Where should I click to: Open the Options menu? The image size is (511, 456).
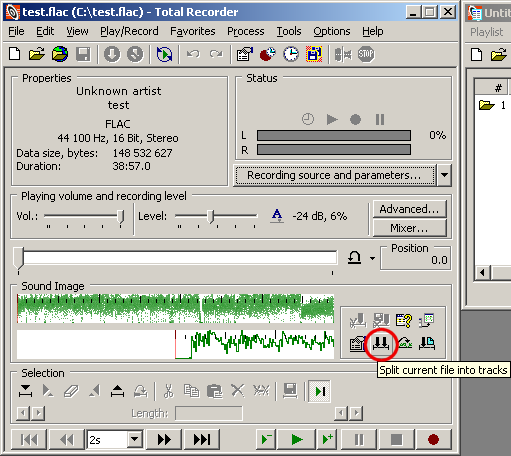pyautogui.click(x=332, y=31)
